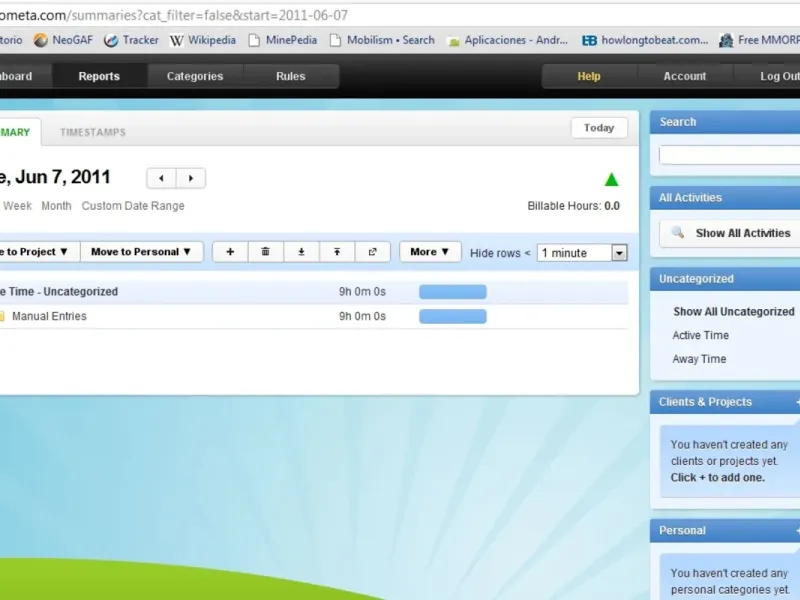Click Manual Entries 9h 0m 0s duration
The image size is (800, 600).
click(362, 316)
